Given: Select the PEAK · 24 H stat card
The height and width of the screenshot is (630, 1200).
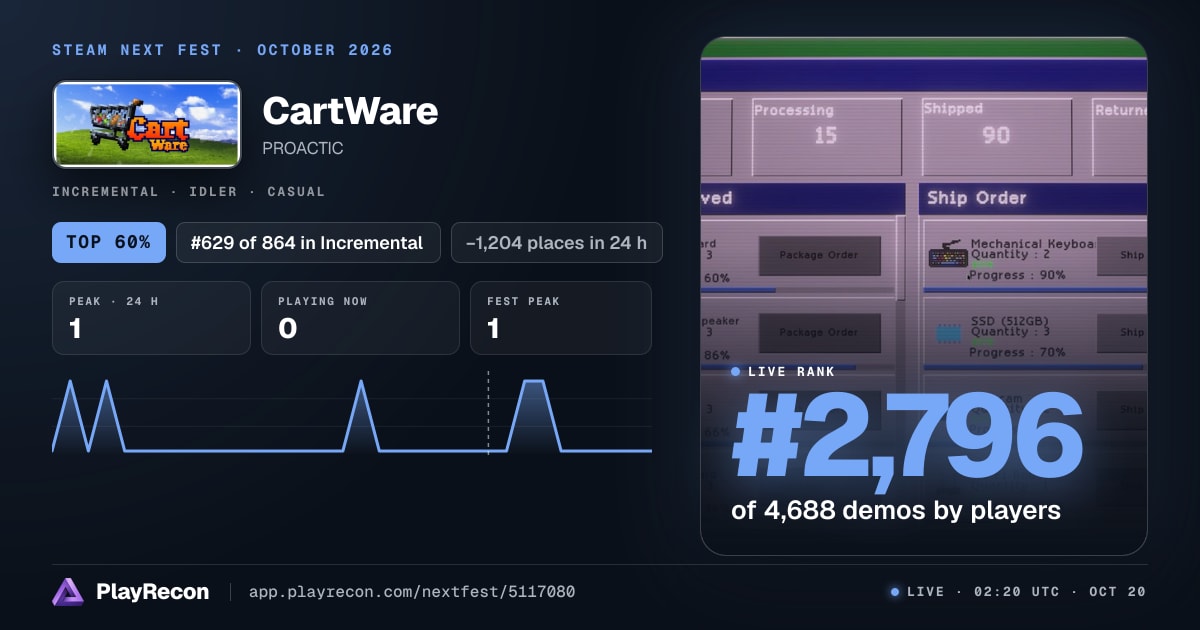Looking at the screenshot, I should point(151,318).
